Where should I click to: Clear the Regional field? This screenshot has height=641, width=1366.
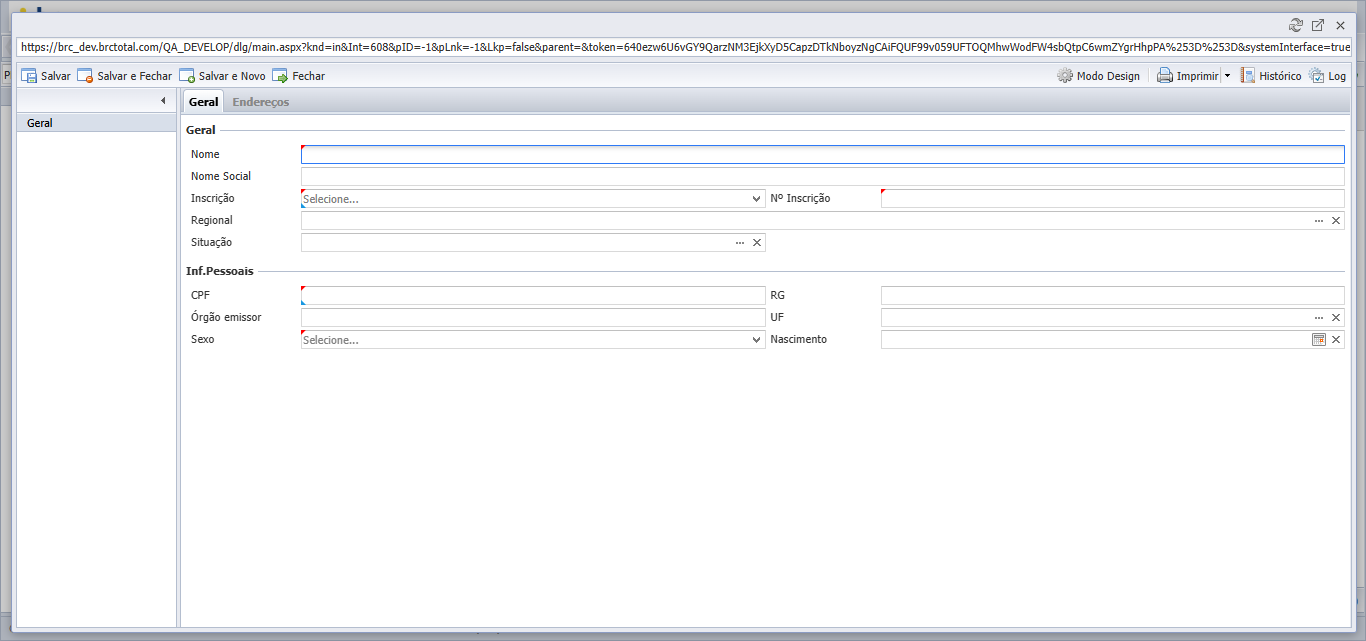(x=1335, y=221)
